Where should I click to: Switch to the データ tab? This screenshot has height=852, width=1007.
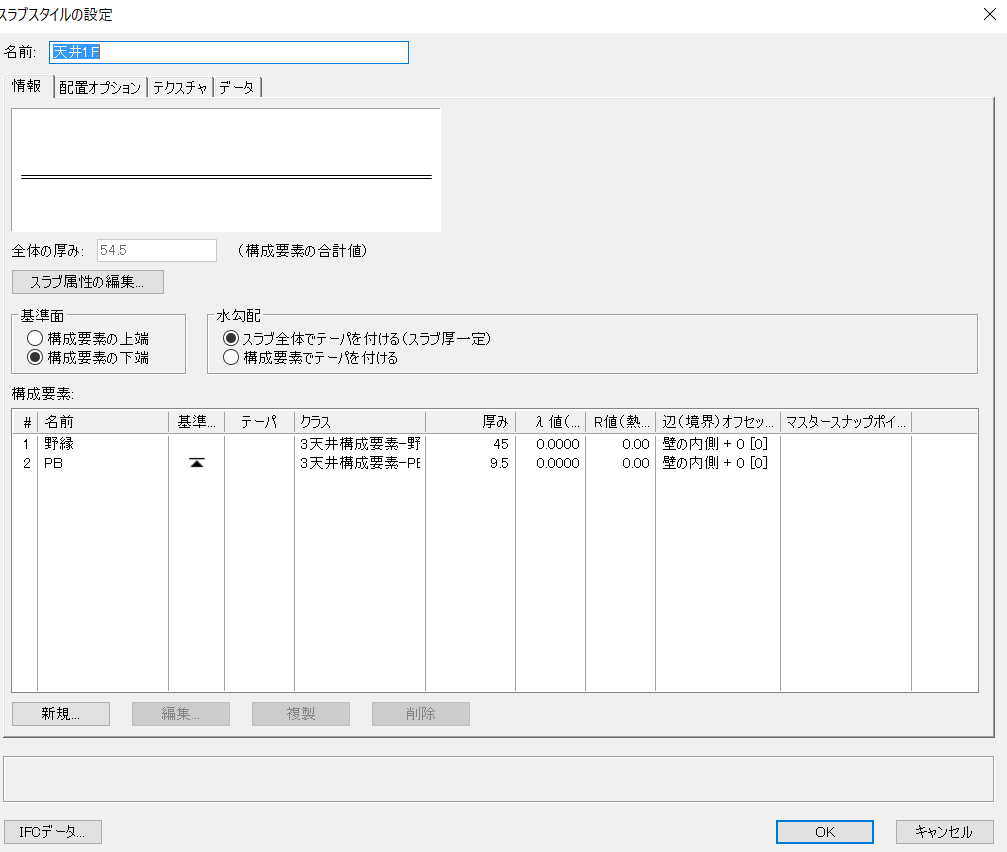[237, 87]
